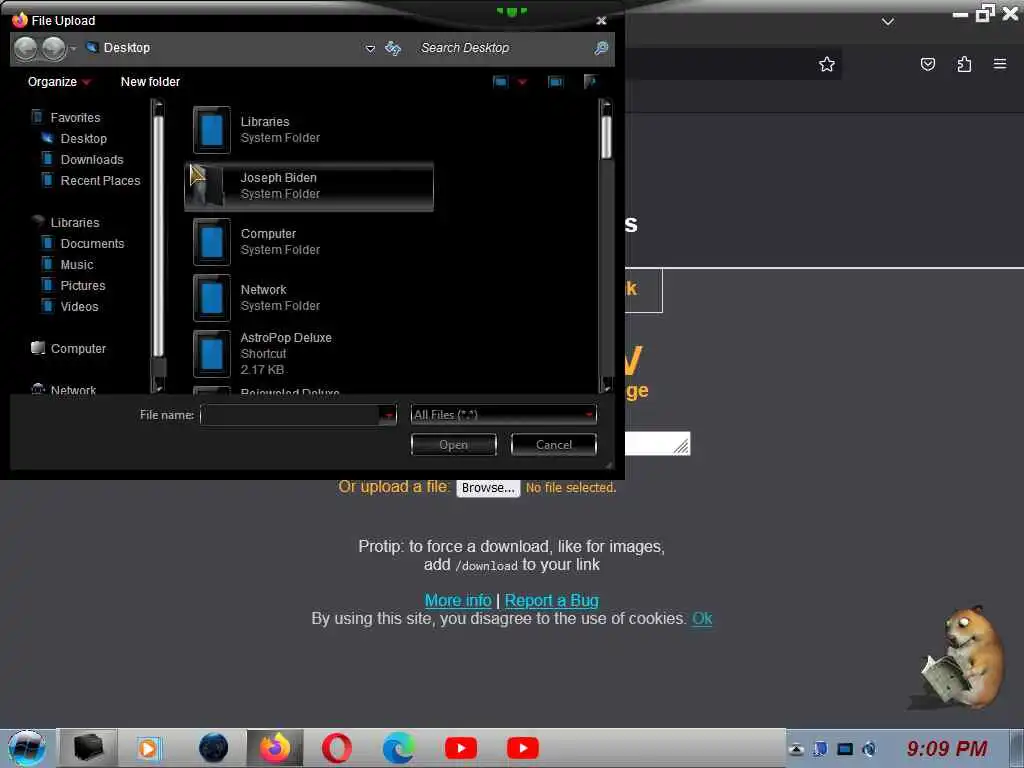This screenshot has height=768, width=1024.
Task: Show the preview pane
Action: 555,82
